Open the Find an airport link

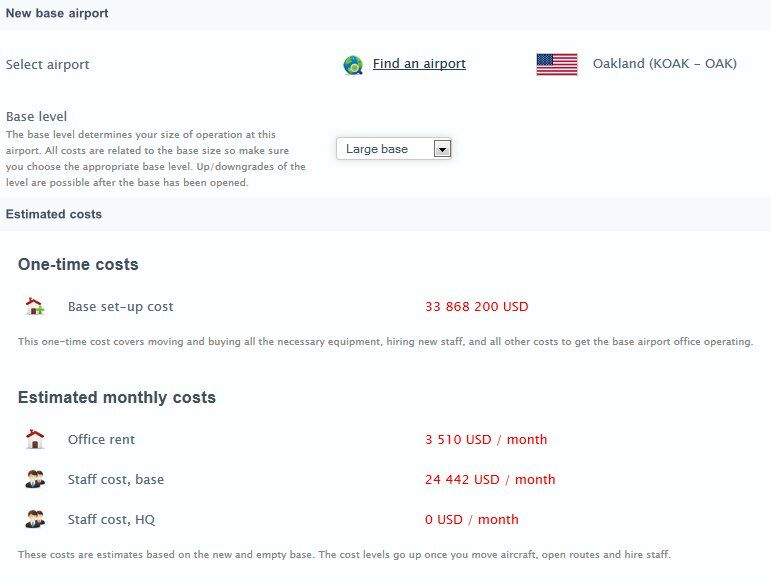coord(419,64)
